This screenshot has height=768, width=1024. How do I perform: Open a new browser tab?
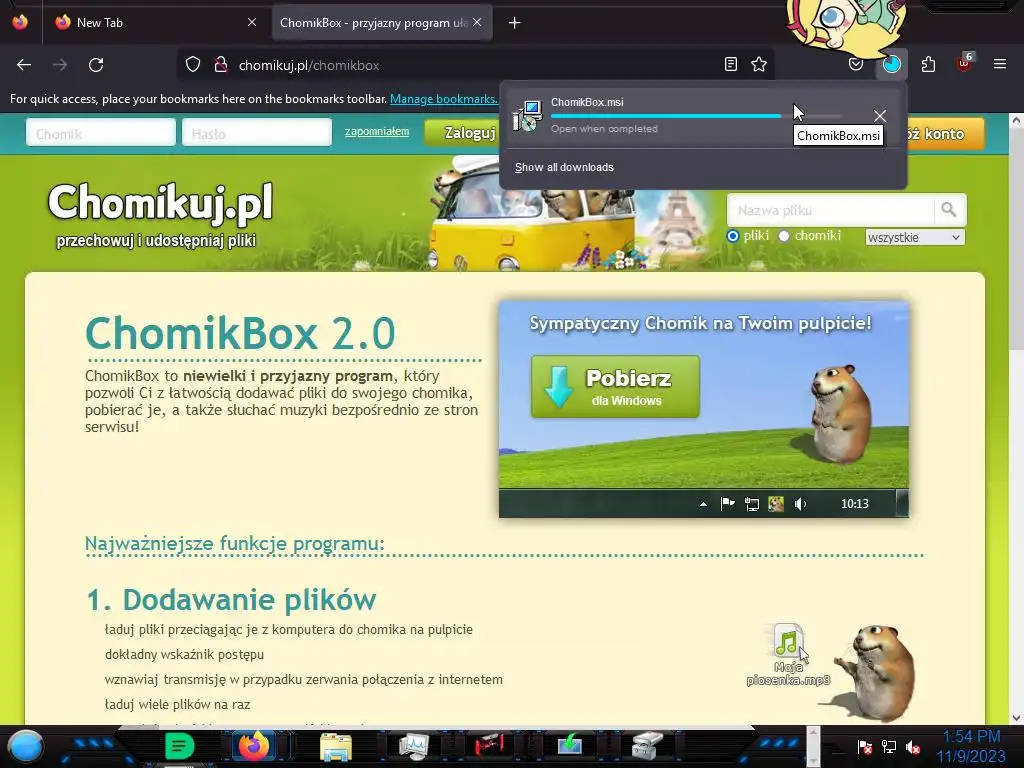(515, 23)
